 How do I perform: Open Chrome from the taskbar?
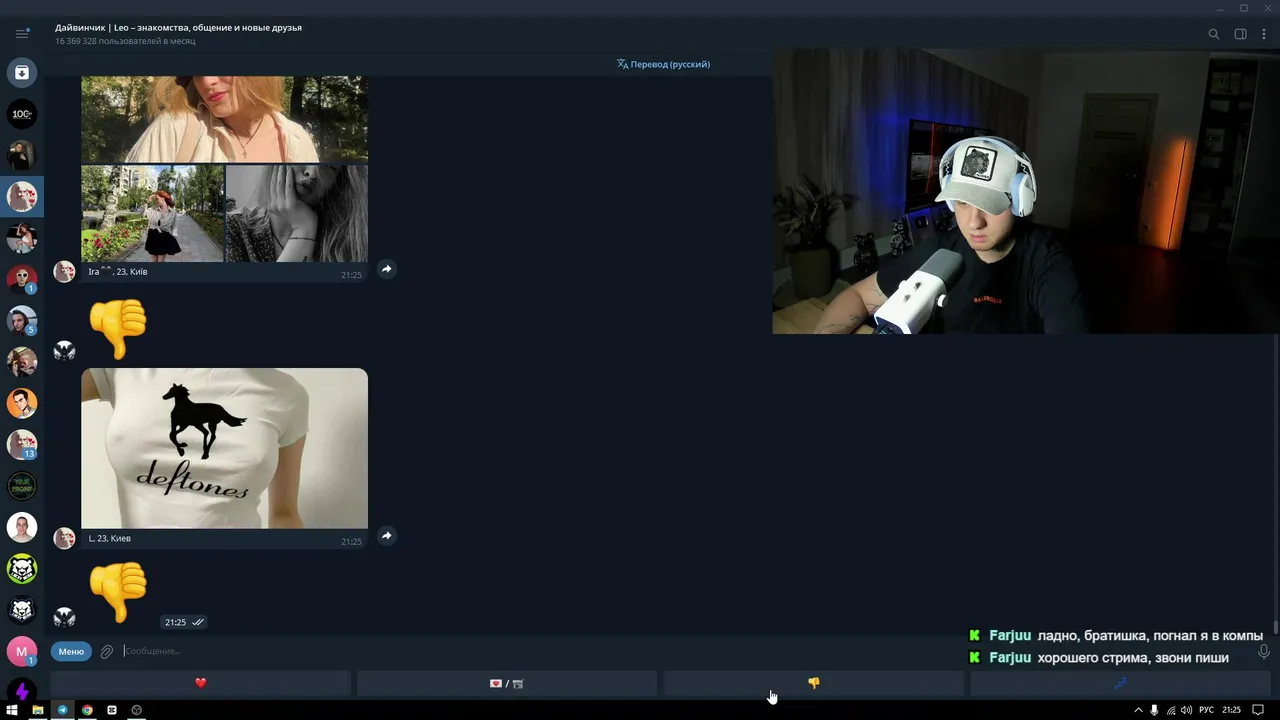(x=87, y=710)
